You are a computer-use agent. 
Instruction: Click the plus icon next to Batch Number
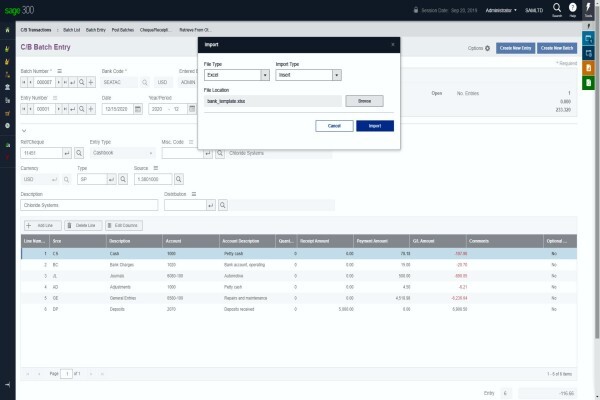click(x=91, y=82)
